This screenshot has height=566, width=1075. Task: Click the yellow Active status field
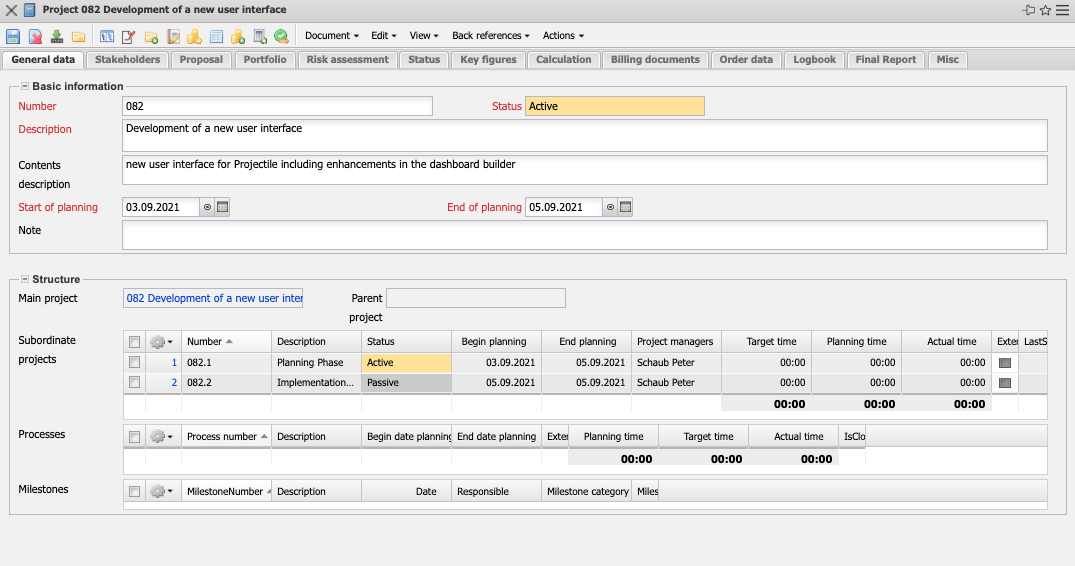pos(614,106)
